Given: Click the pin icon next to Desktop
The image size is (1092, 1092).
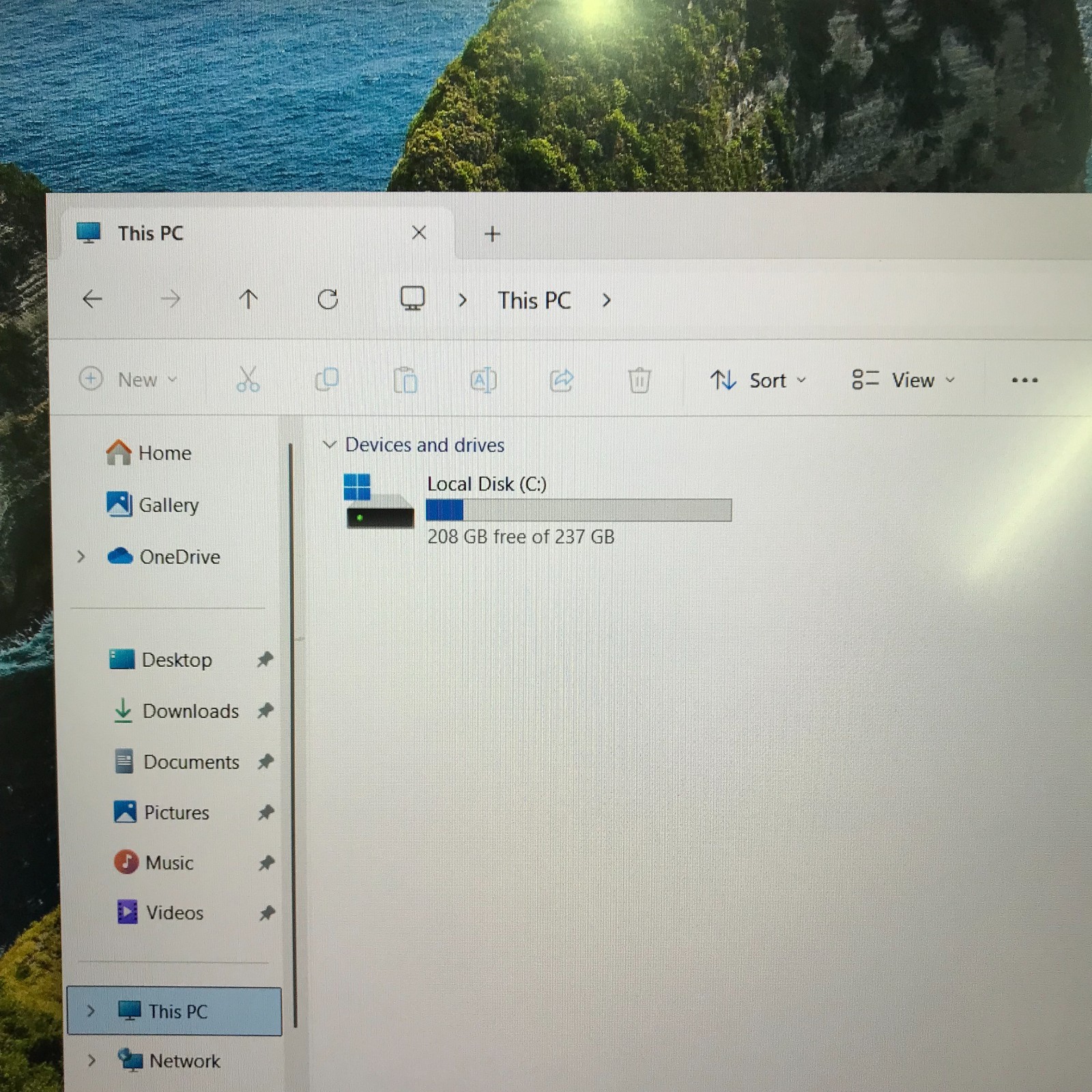Looking at the screenshot, I should tap(265, 659).
